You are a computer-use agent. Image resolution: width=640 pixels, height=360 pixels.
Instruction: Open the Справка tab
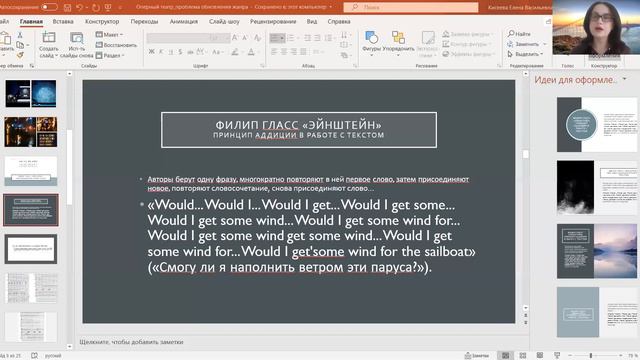tap(339, 21)
